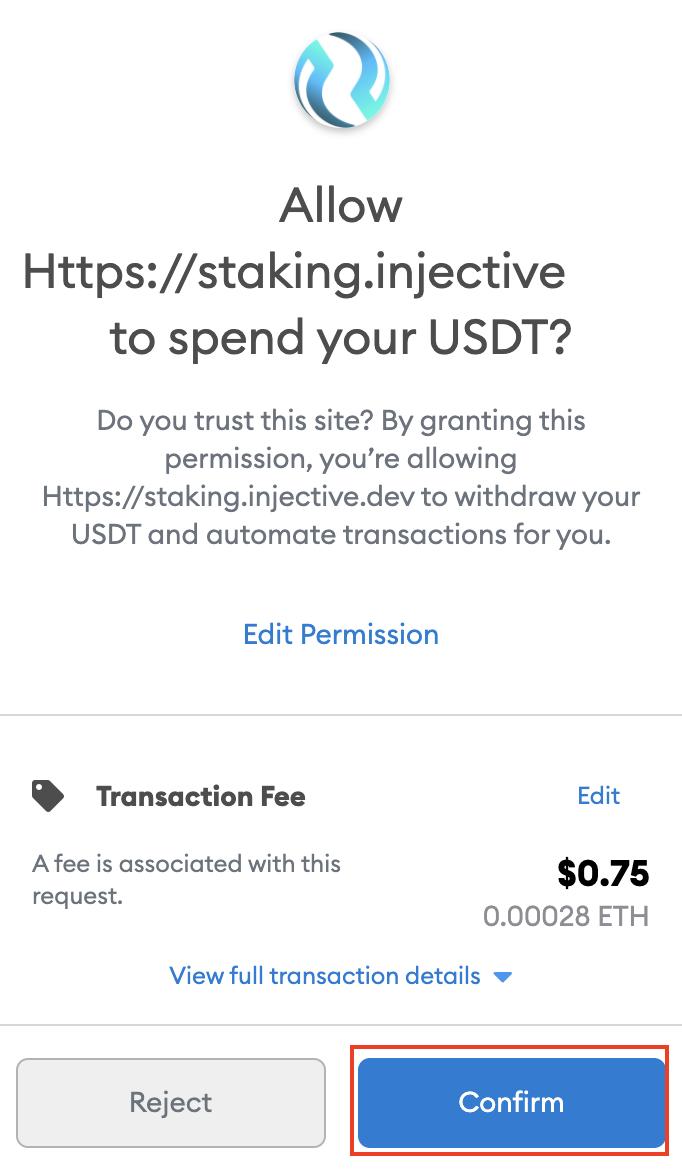
Task: Open the Edit Permission link
Action: tap(341, 634)
